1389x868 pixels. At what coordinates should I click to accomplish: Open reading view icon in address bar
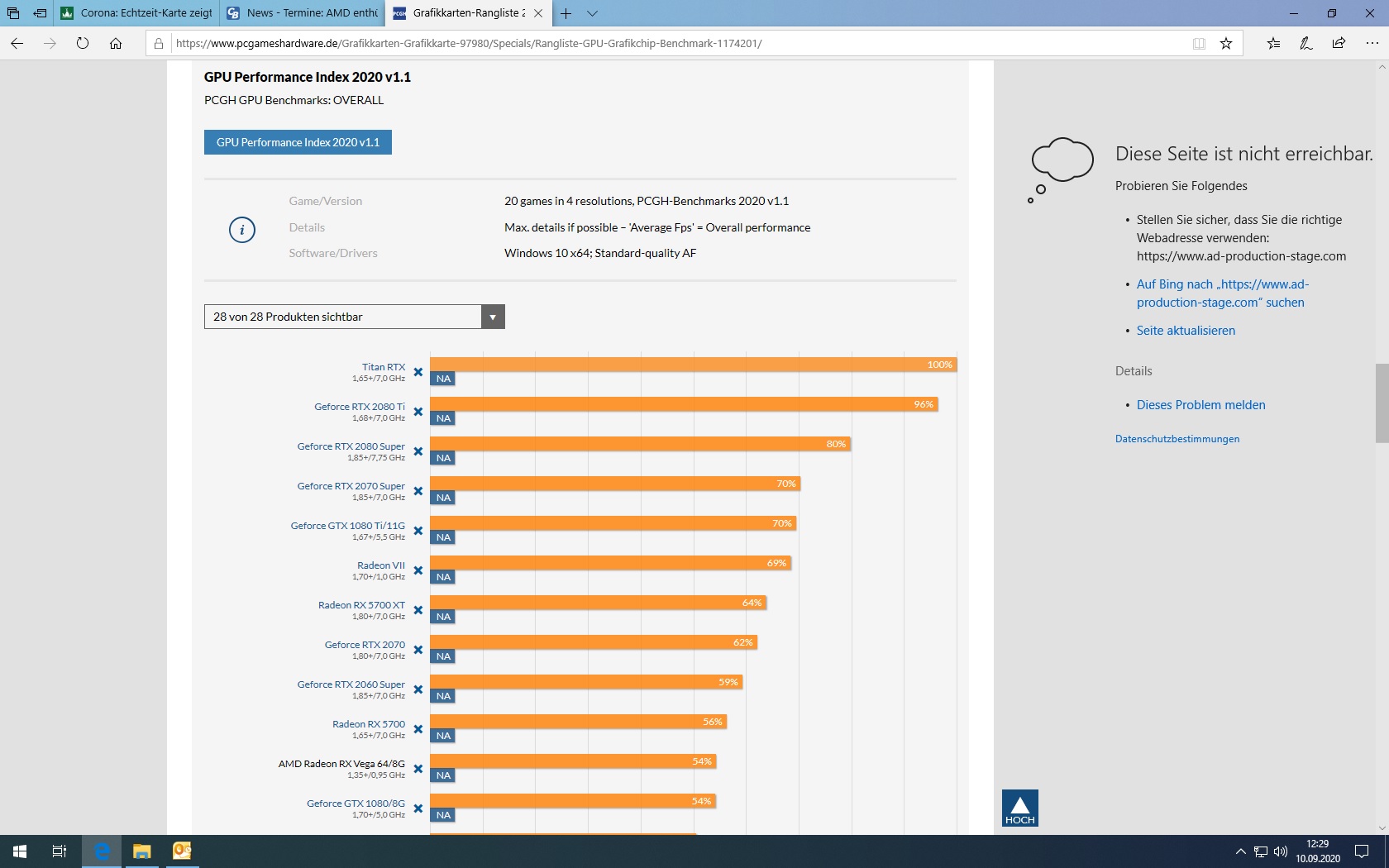[x=1199, y=44]
